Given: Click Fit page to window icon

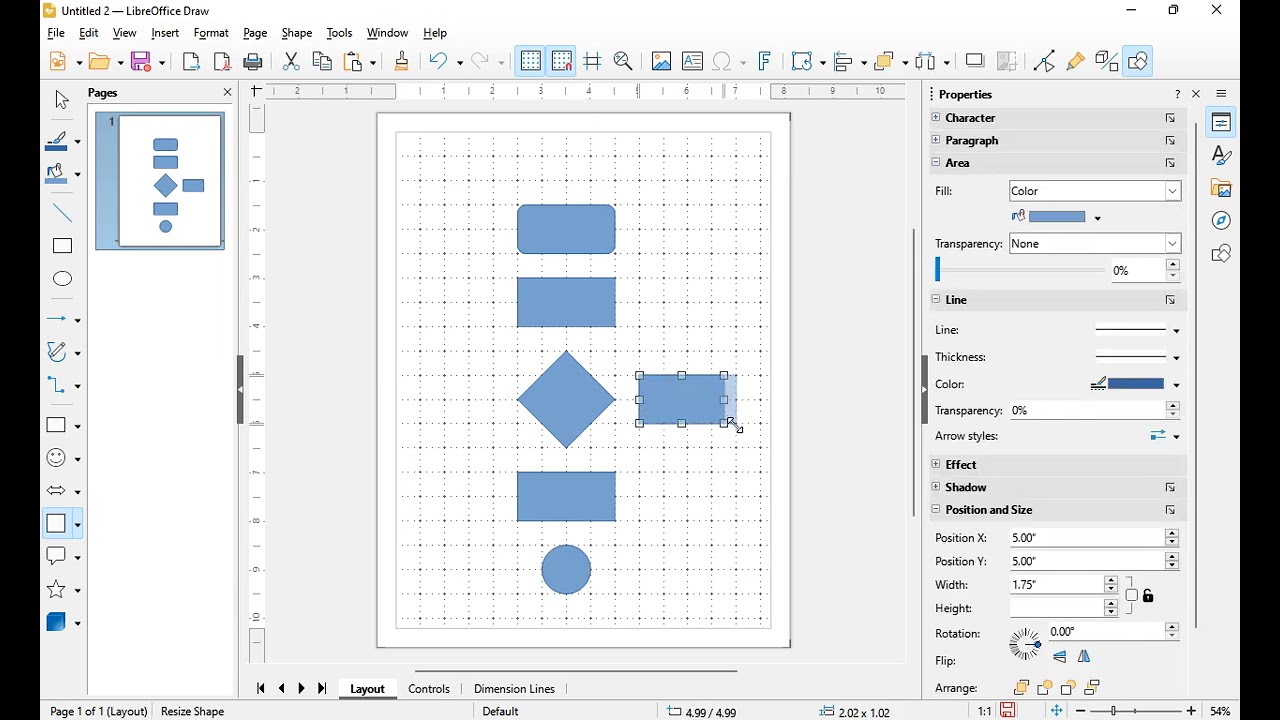Looking at the screenshot, I should (x=1057, y=711).
